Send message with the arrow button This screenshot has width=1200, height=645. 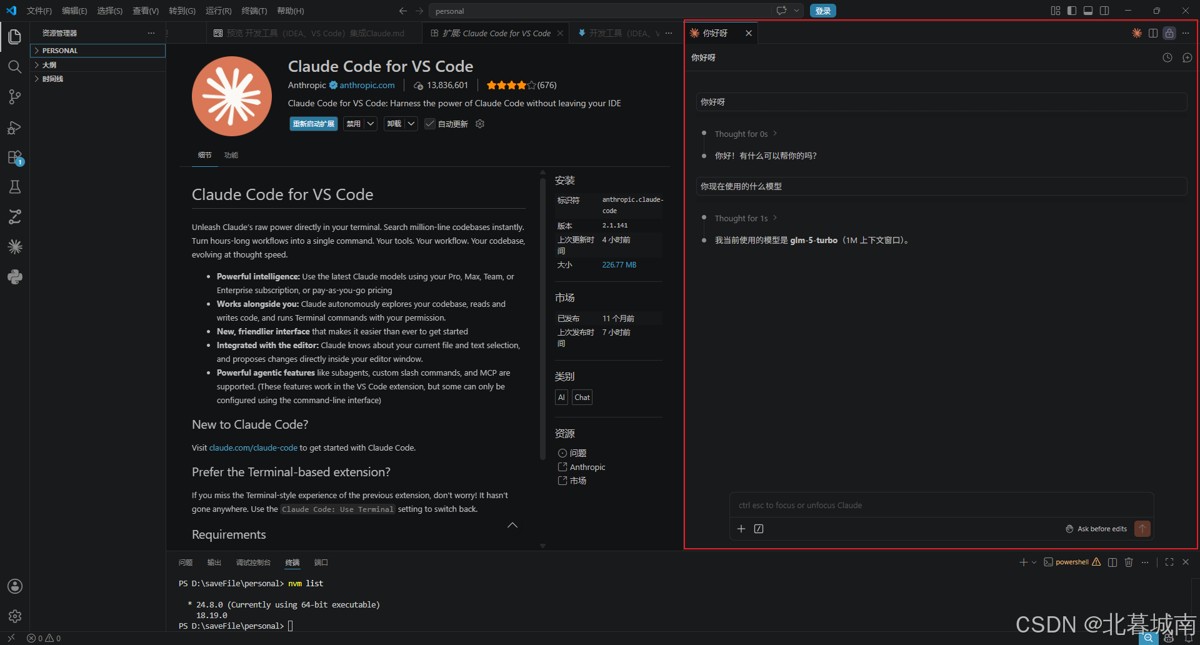[1142, 529]
